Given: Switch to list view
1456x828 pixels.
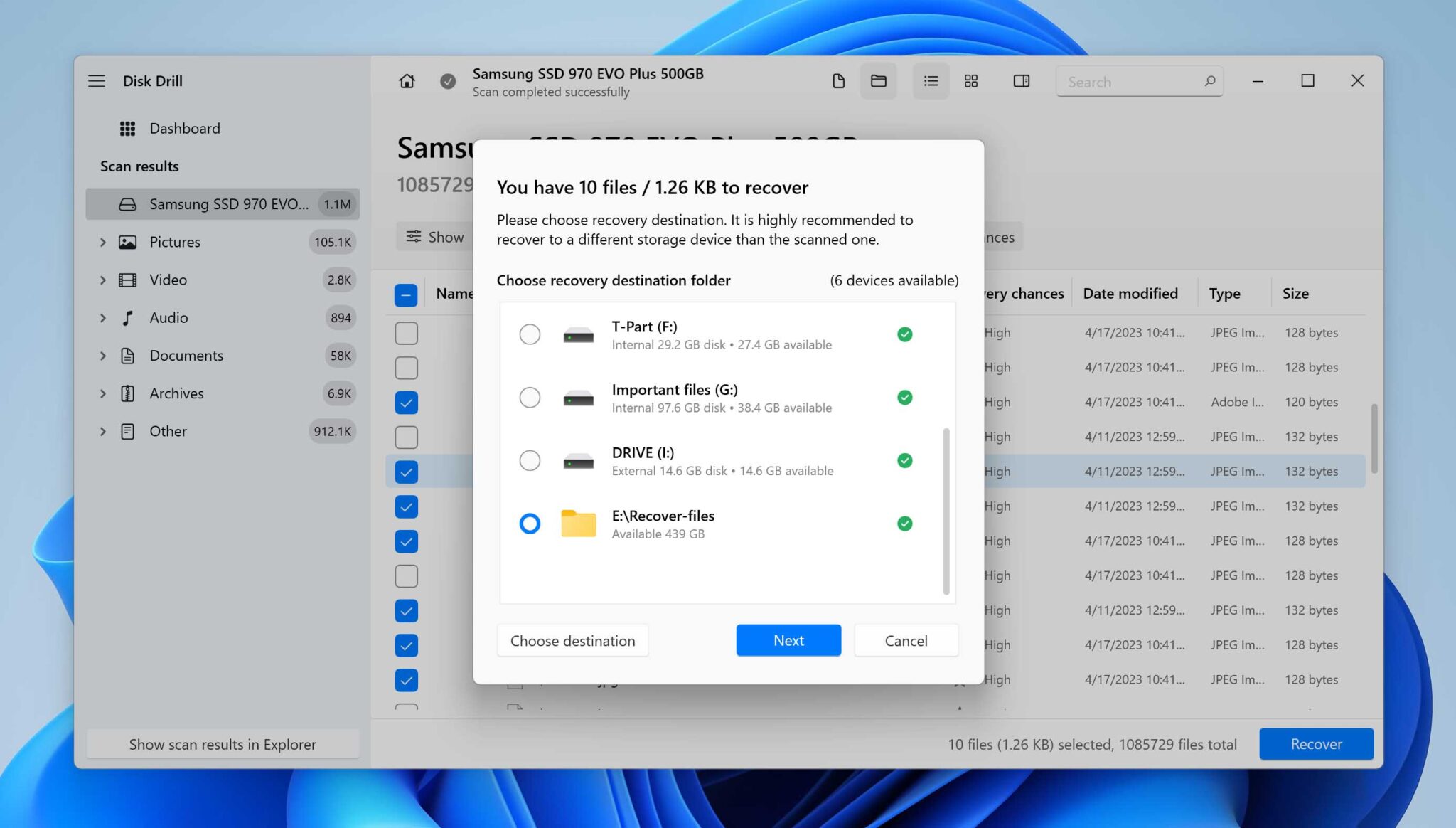Looking at the screenshot, I should pos(931,81).
